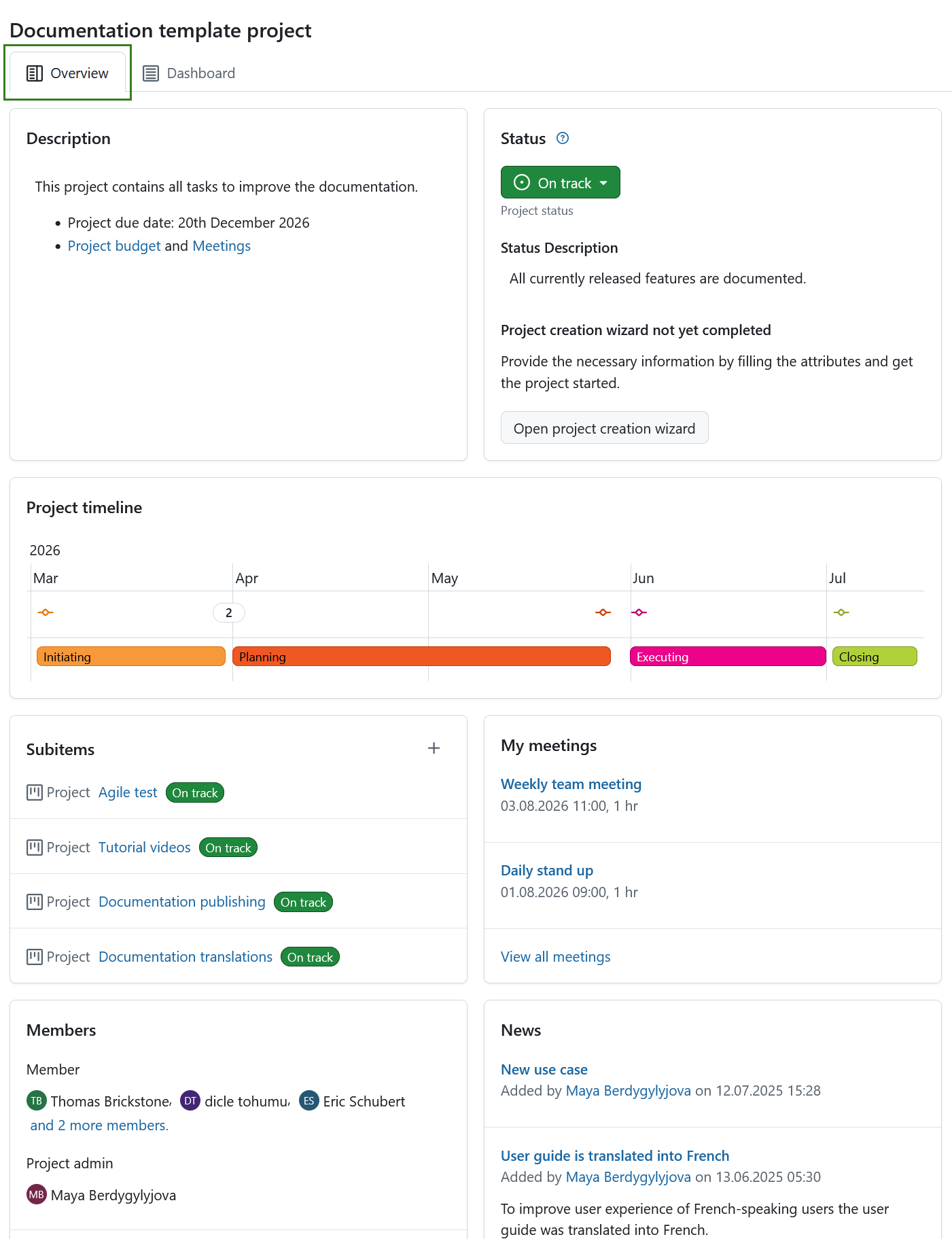Expand the grouped milestone marker labeled 2
The image size is (952, 1239).
pos(229,612)
